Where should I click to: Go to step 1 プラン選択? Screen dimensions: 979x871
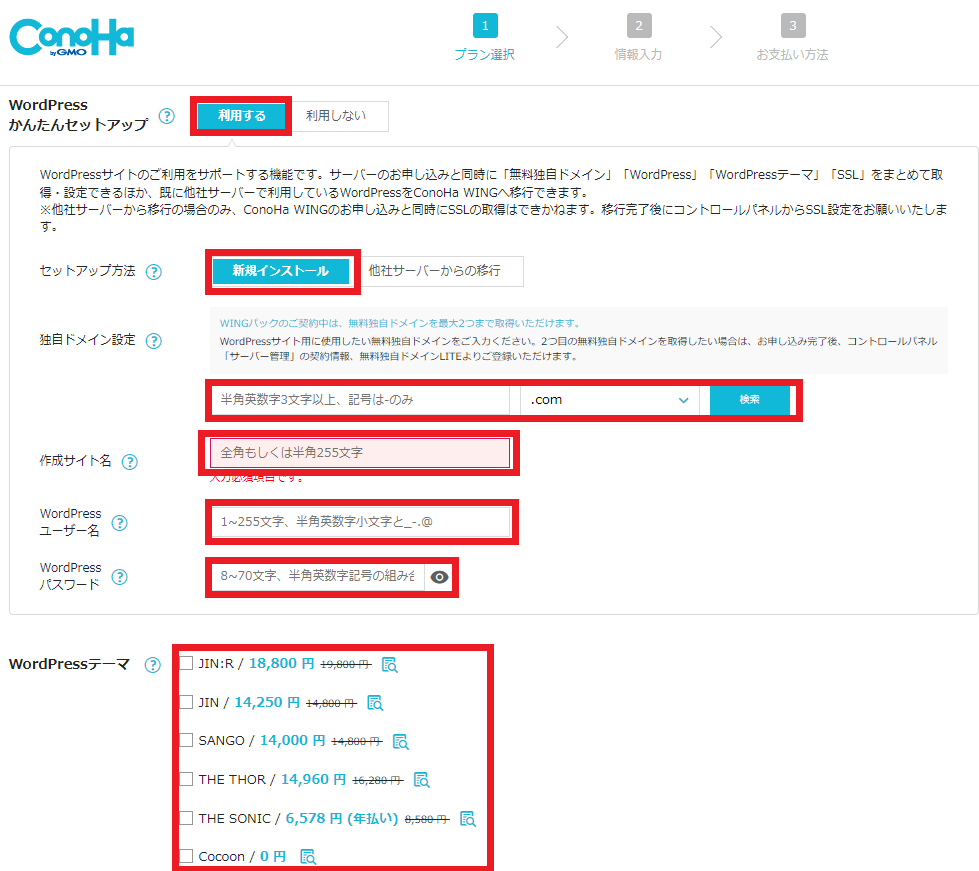point(485,37)
